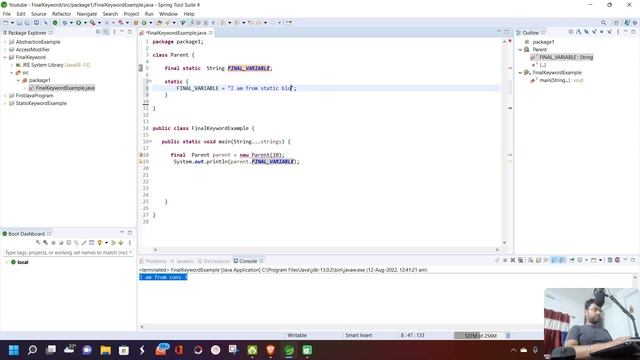Collapse the FinalKeyword project
Image resolution: width=640 pixels, height=360 pixels.
tap(5, 58)
